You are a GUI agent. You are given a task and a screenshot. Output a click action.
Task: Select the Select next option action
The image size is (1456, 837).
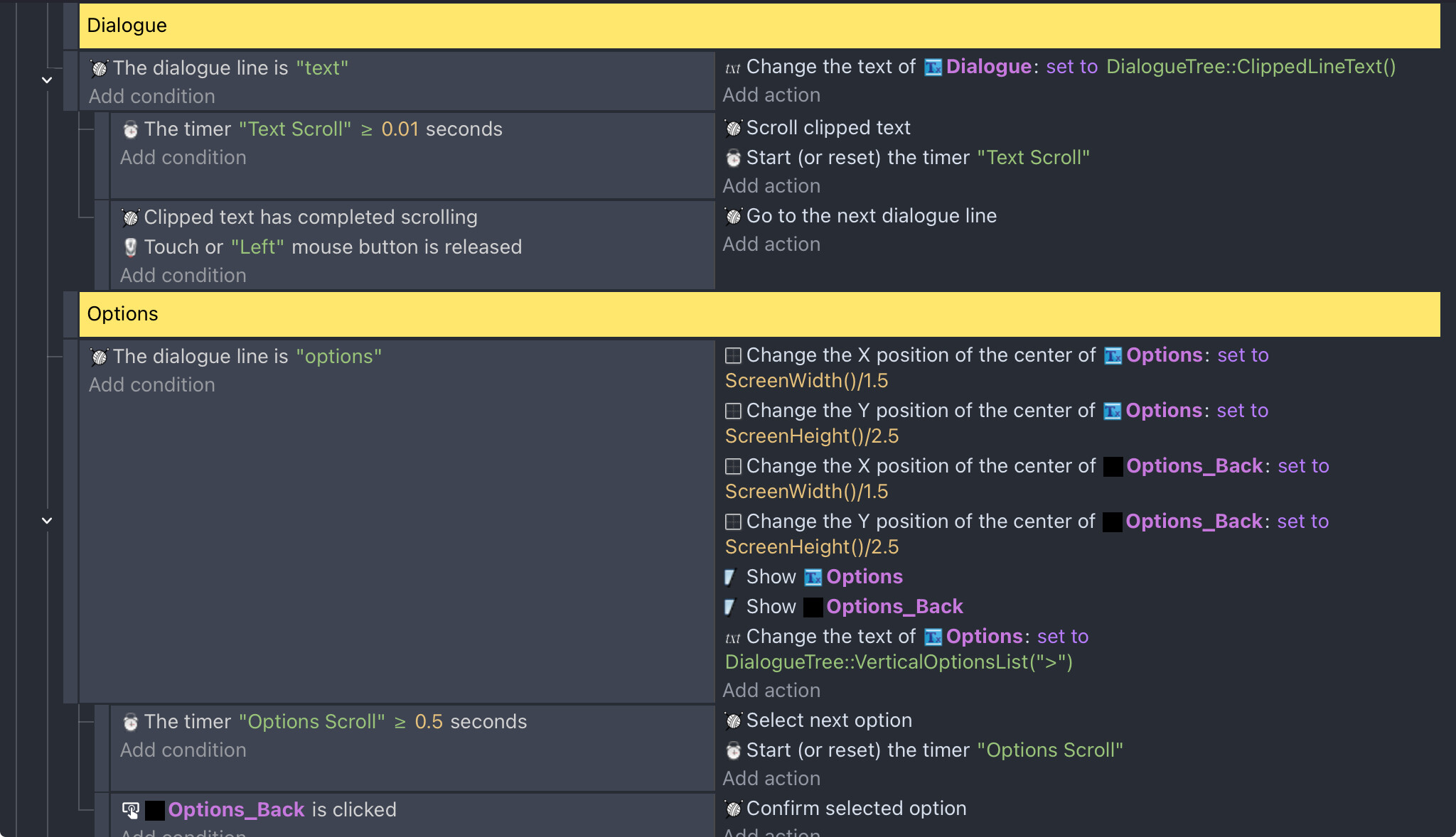pyautogui.click(x=829, y=720)
